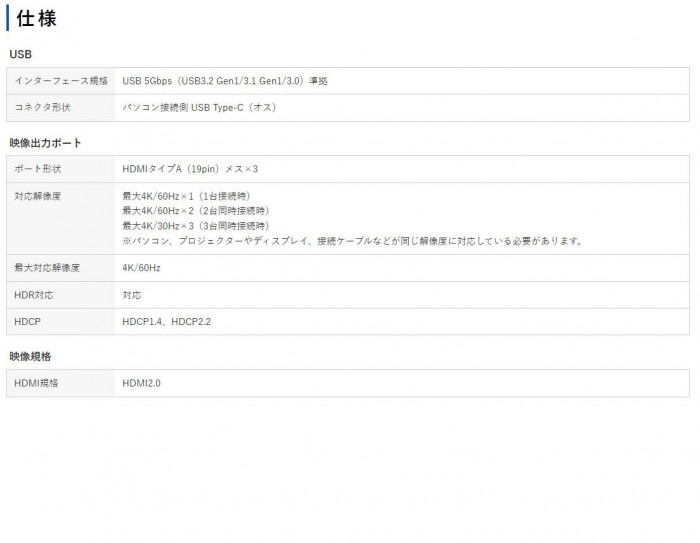Select the HDCP1.4、HDCP2.2 value

tap(167, 322)
